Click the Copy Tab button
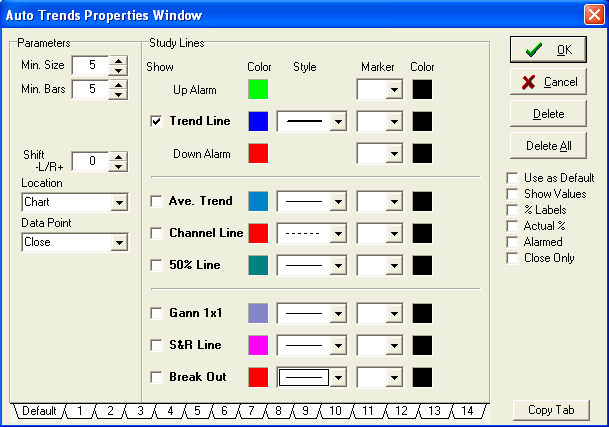 [x=551, y=410]
